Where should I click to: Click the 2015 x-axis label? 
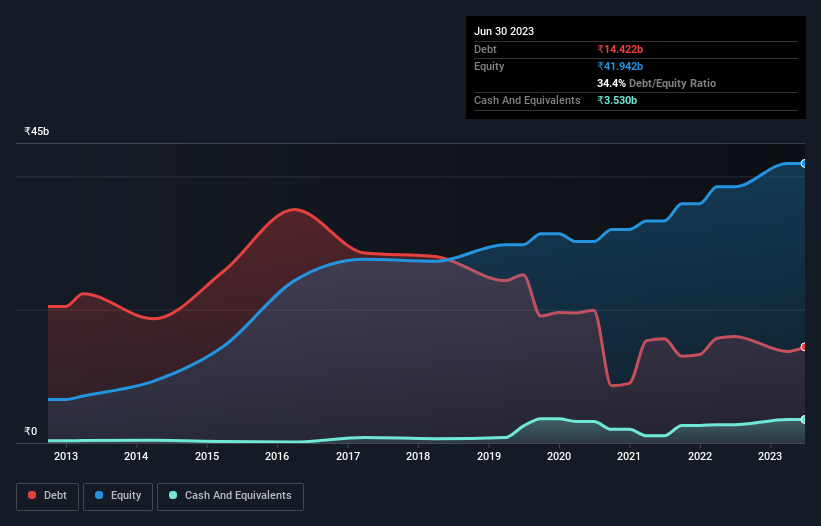coord(207,456)
